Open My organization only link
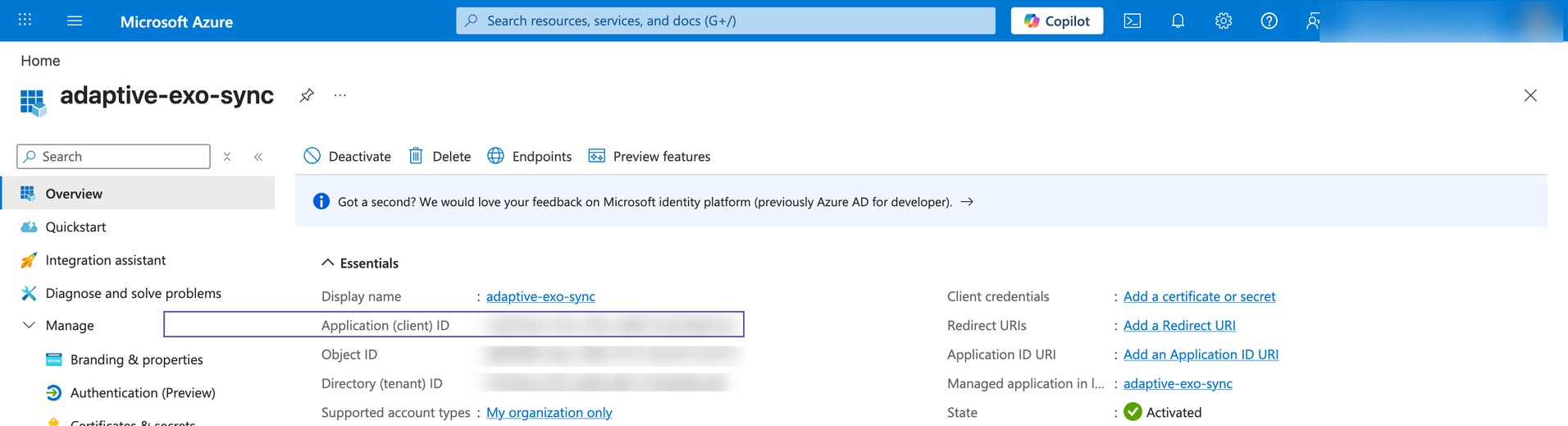The height and width of the screenshot is (426, 1568). 549,412
